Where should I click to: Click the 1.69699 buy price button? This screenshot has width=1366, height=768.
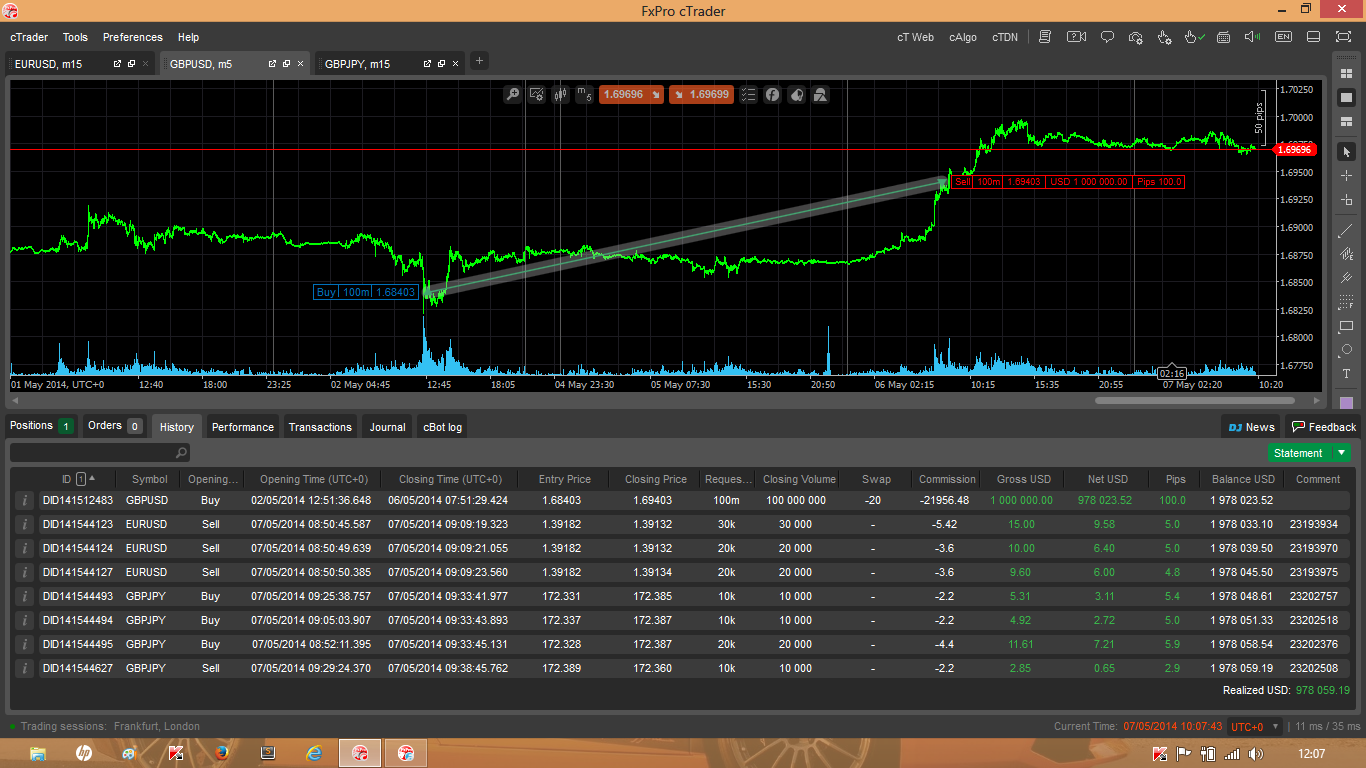pos(701,95)
